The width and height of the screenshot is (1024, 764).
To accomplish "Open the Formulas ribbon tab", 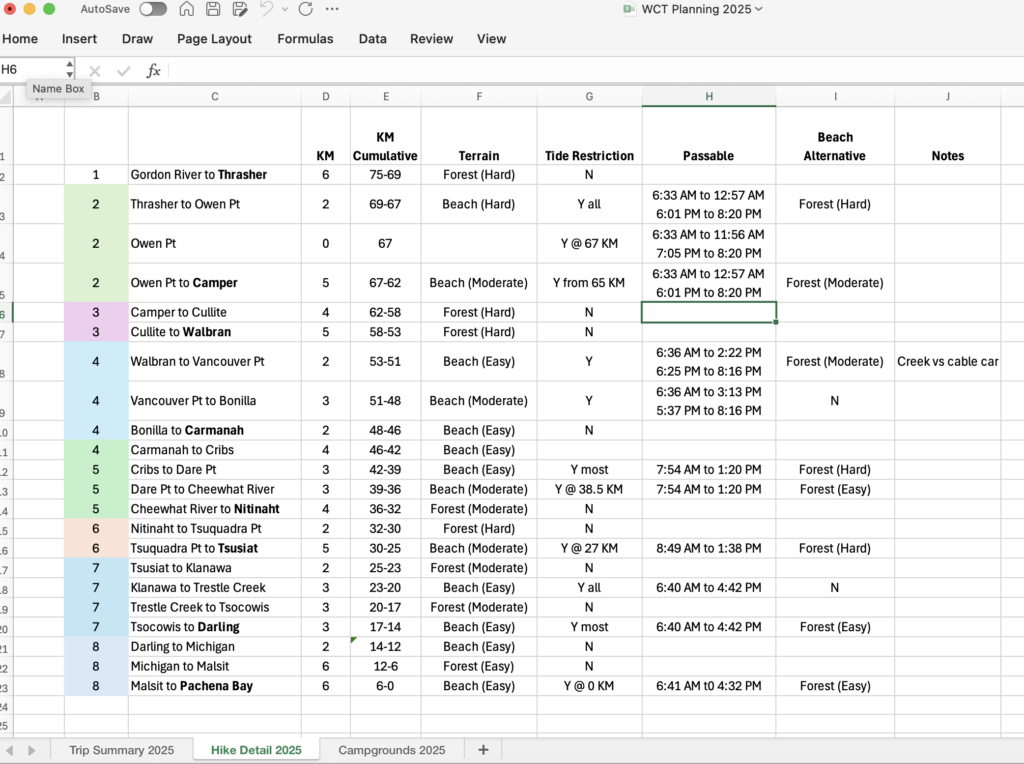I will (x=305, y=39).
